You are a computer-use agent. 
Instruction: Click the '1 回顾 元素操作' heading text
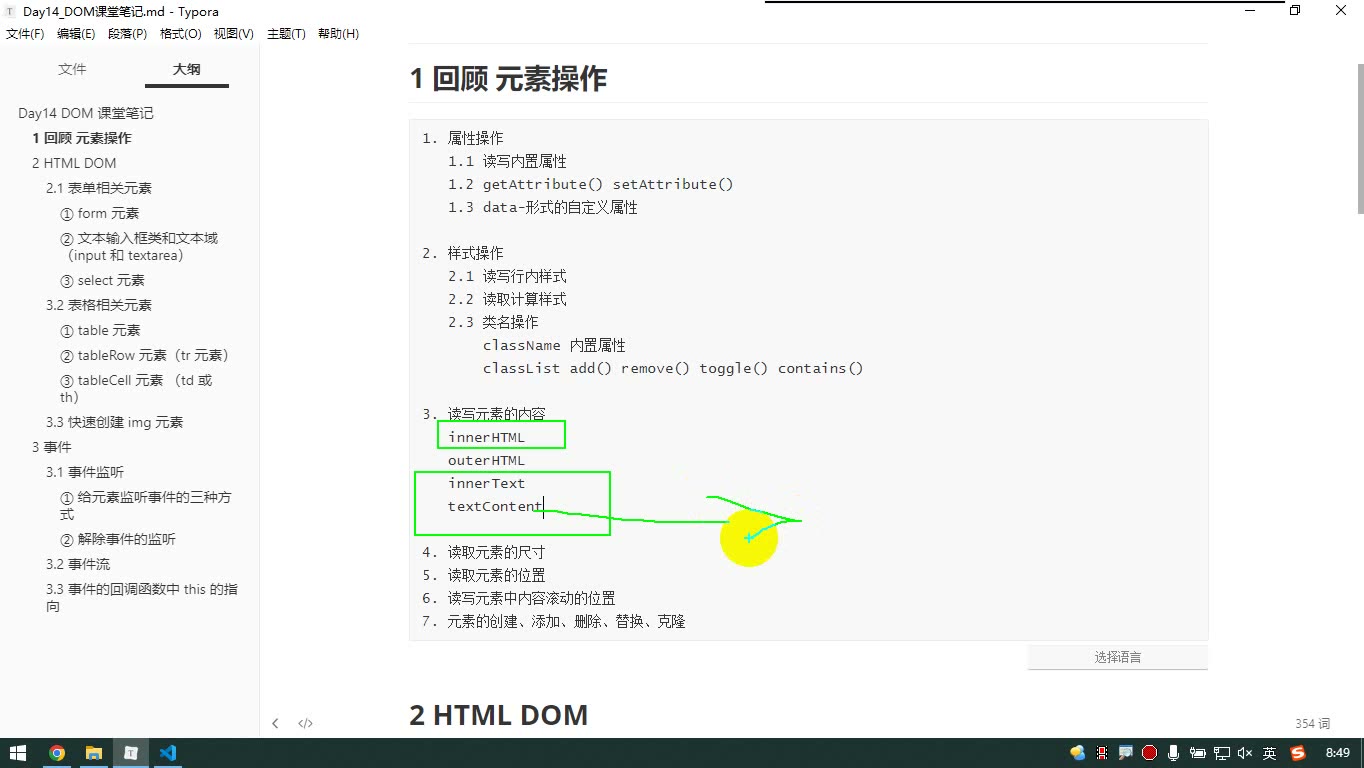[508, 79]
